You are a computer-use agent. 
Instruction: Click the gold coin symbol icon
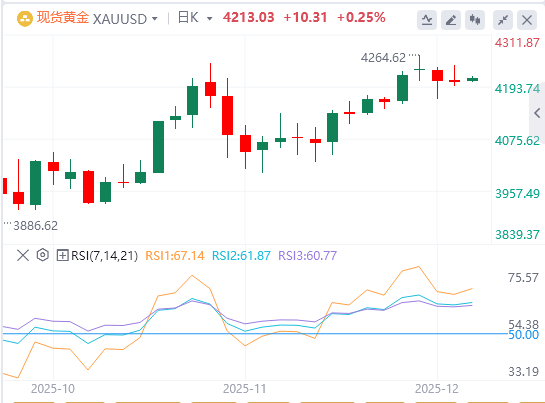[25, 19]
